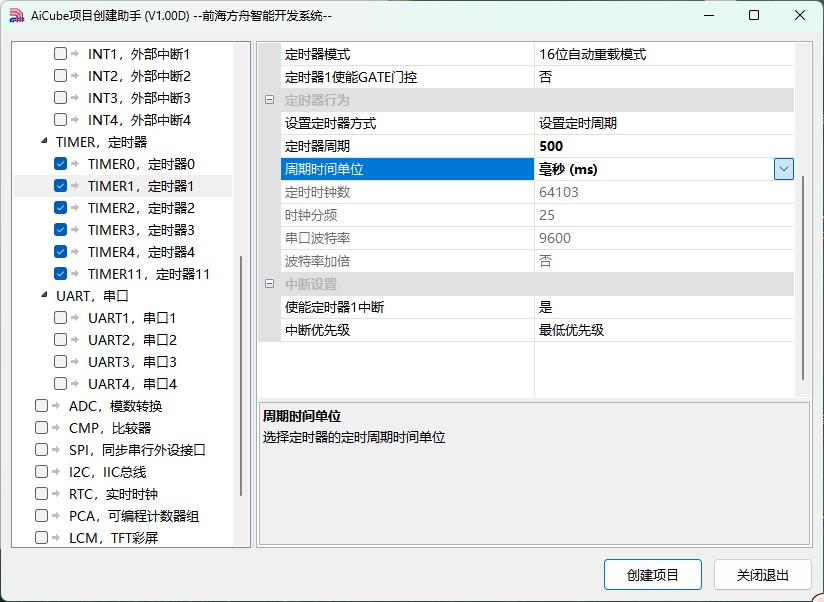The width and height of the screenshot is (824, 602).
Task: Check the UART1 串口1 checkbox
Action: pyautogui.click(x=60, y=318)
